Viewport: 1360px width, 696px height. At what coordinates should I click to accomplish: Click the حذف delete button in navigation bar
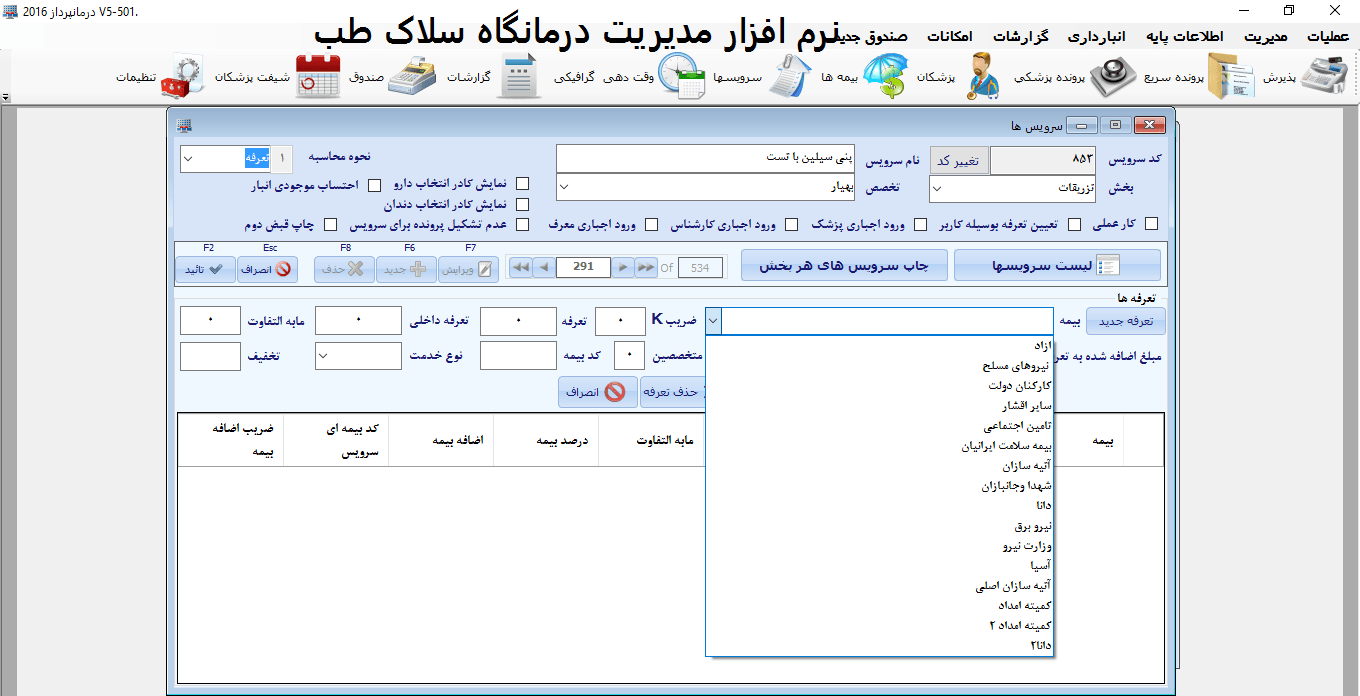(344, 269)
